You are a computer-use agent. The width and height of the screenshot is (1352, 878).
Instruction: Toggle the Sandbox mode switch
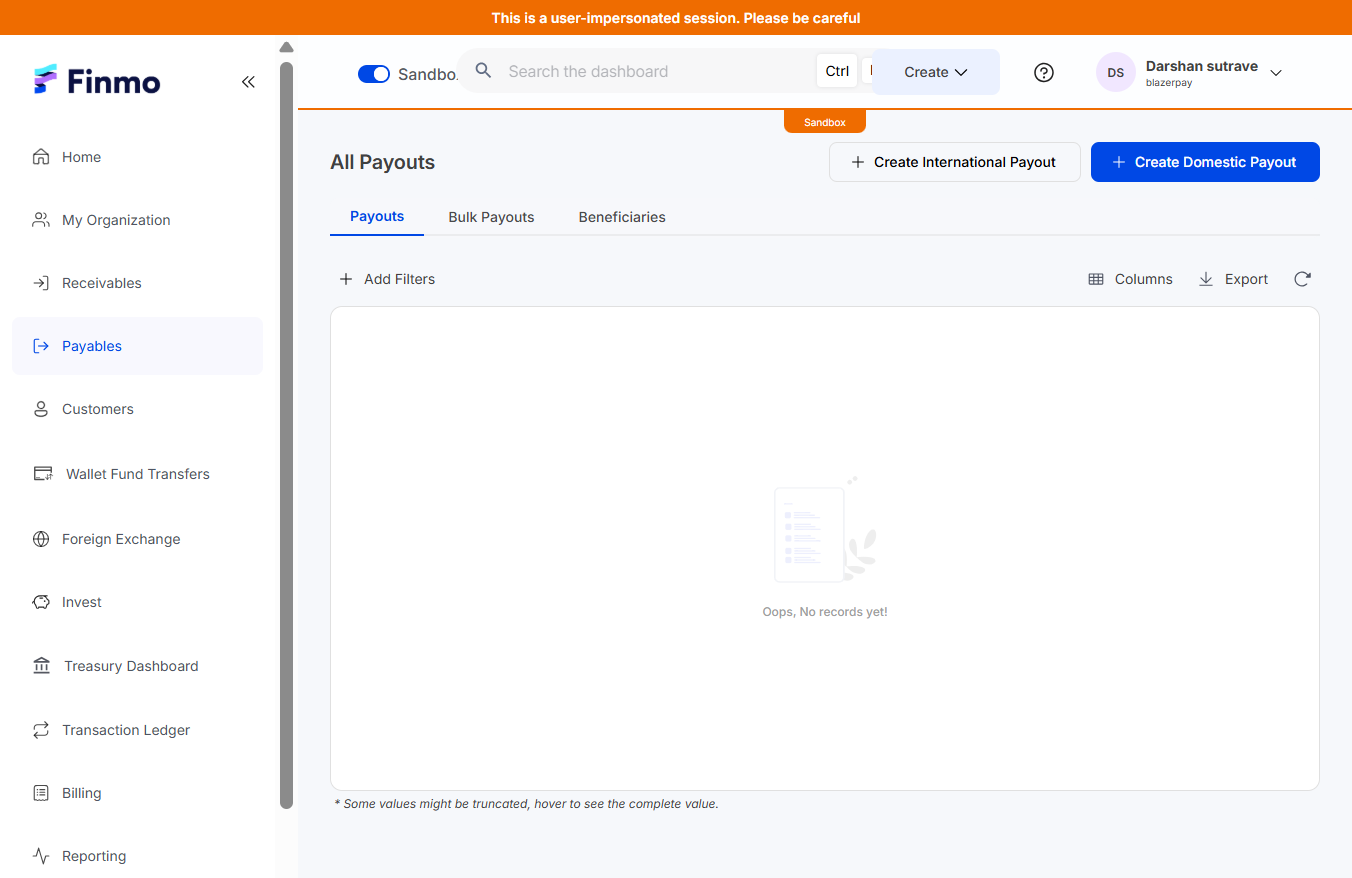(x=374, y=74)
